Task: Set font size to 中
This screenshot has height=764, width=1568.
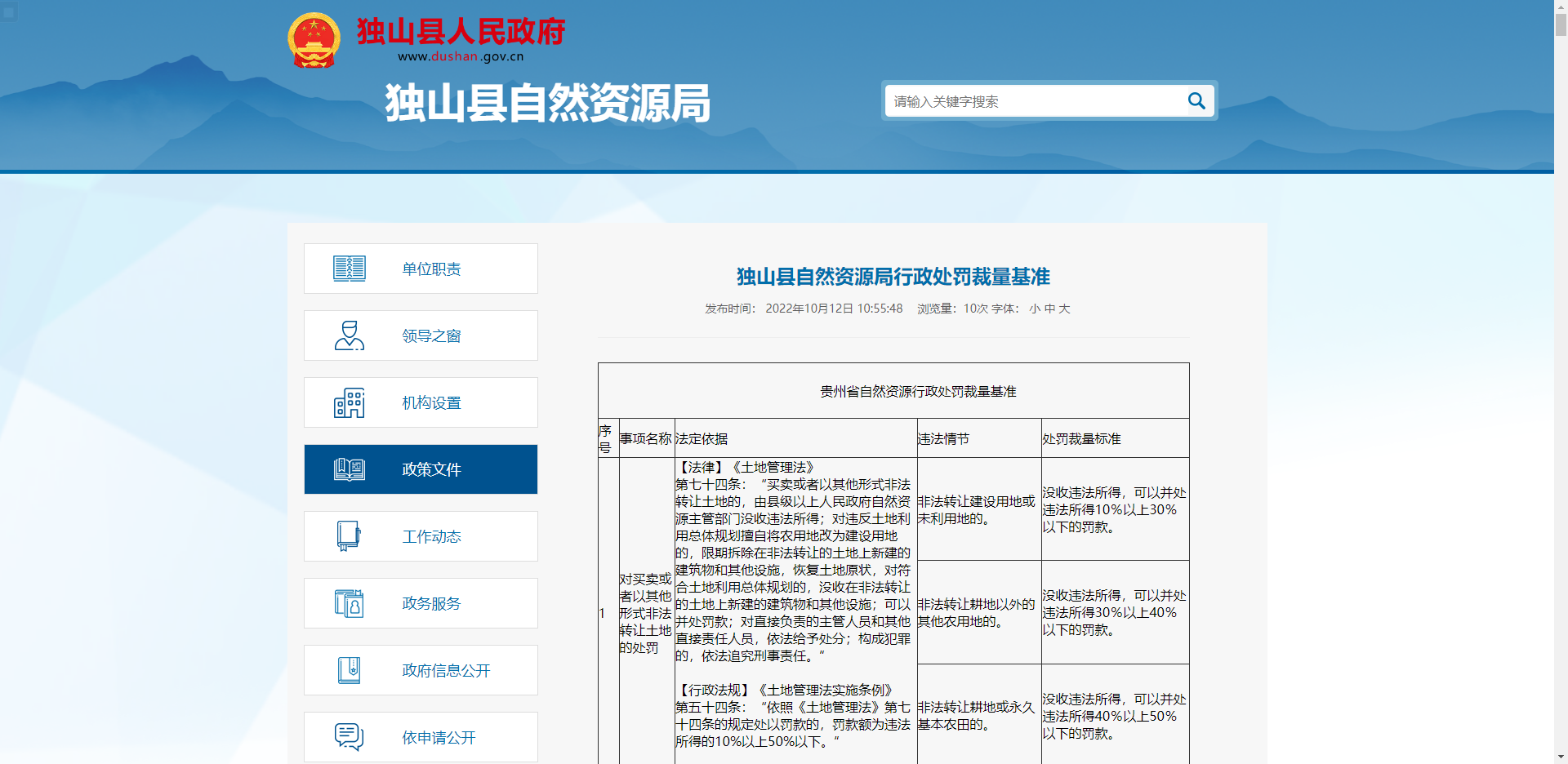Action: tap(1049, 309)
